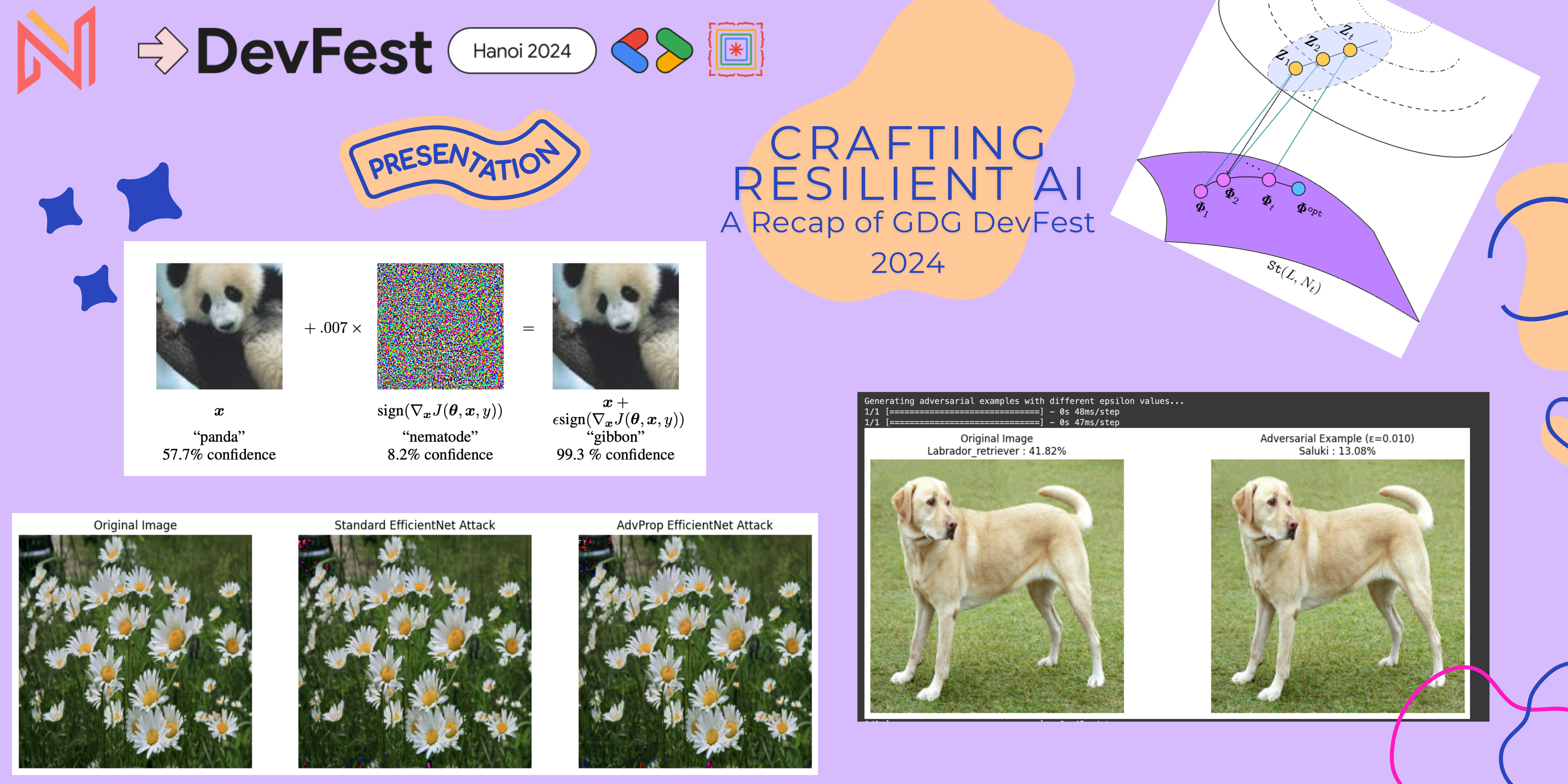The image size is (1568, 784).
Task: Click the 'Generating adversarial examples' console line
Action: tap(1024, 401)
